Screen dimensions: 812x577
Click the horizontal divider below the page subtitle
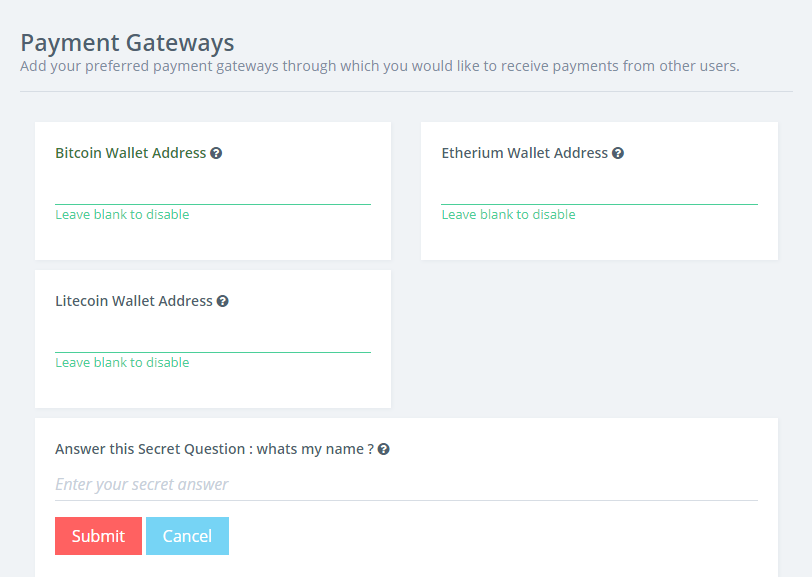(407, 92)
